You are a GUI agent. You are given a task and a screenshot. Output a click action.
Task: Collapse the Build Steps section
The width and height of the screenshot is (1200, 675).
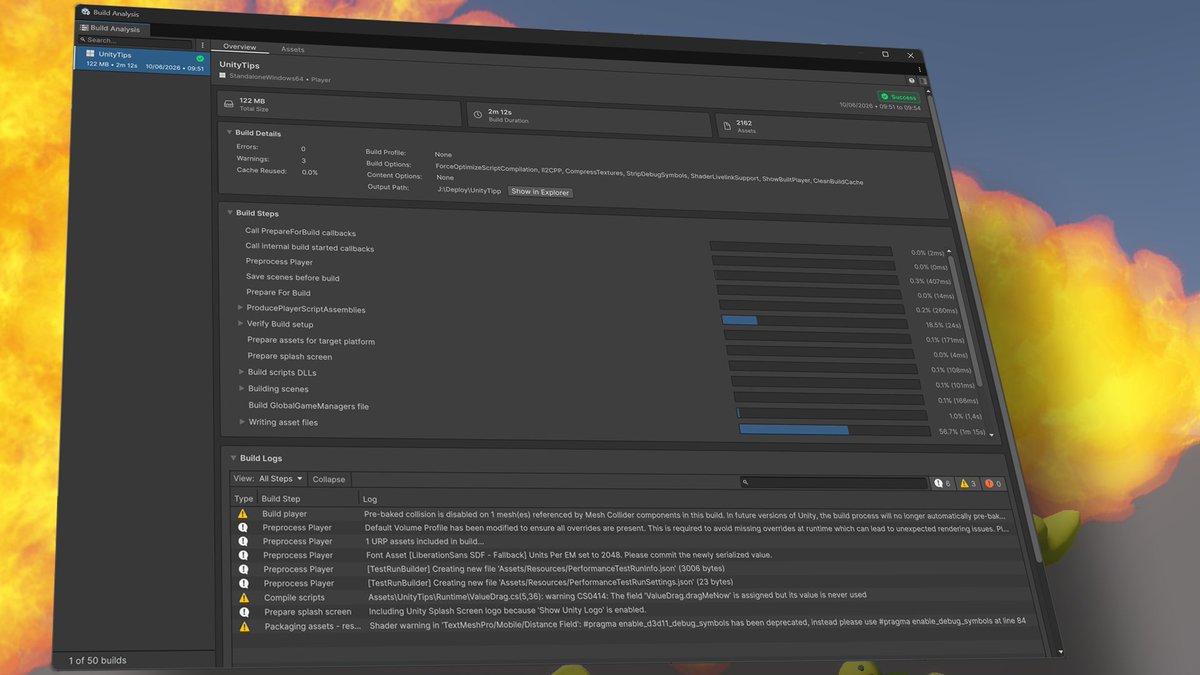point(230,212)
